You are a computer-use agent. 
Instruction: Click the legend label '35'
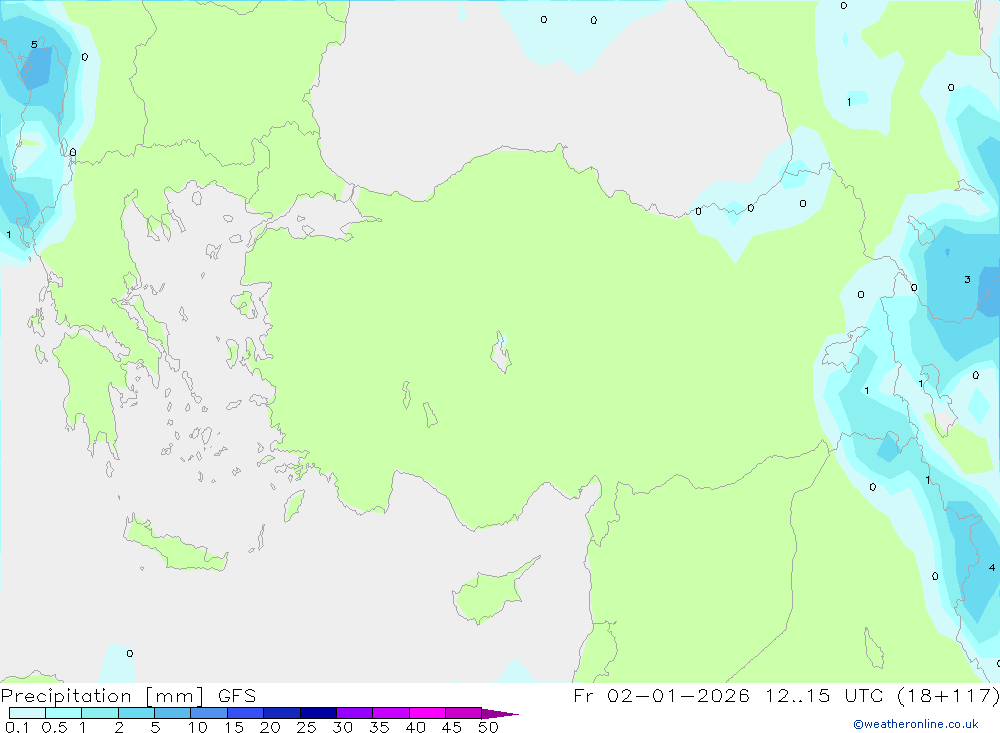pyautogui.click(x=379, y=727)
